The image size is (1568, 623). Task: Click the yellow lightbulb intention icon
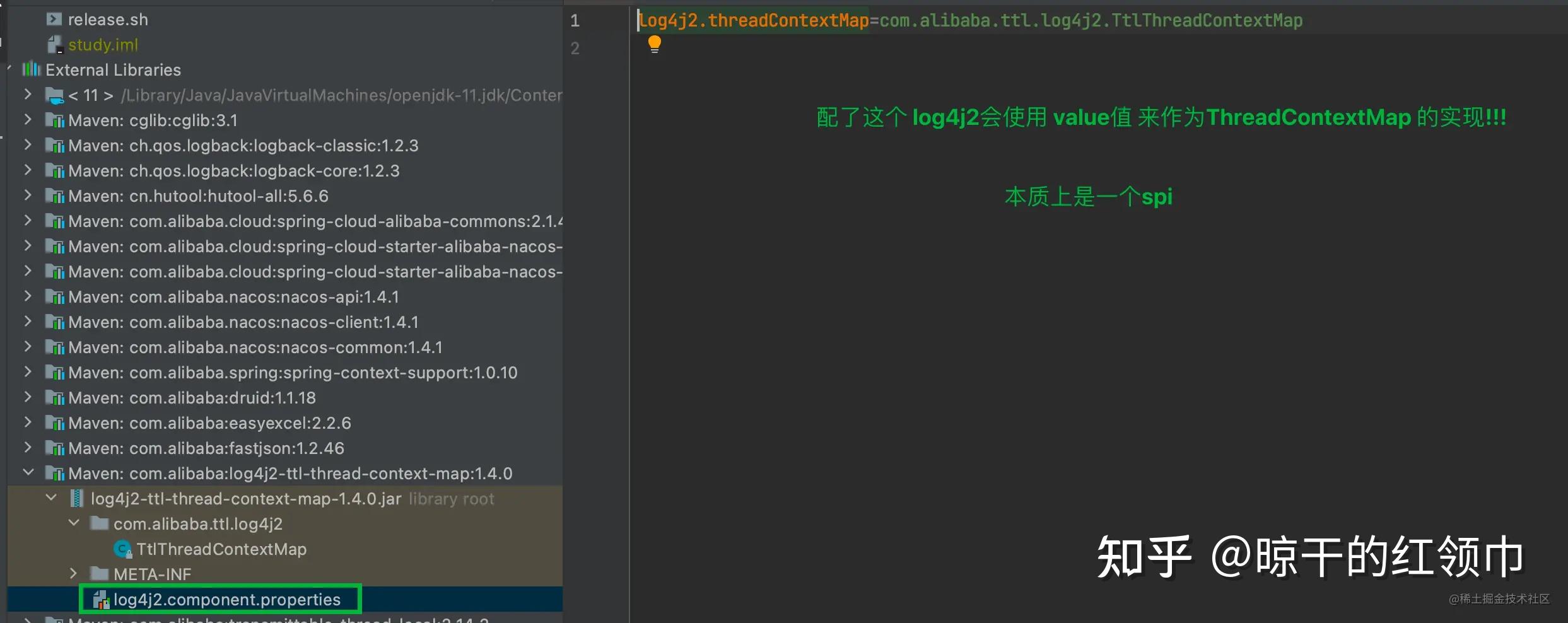(654, 44)
